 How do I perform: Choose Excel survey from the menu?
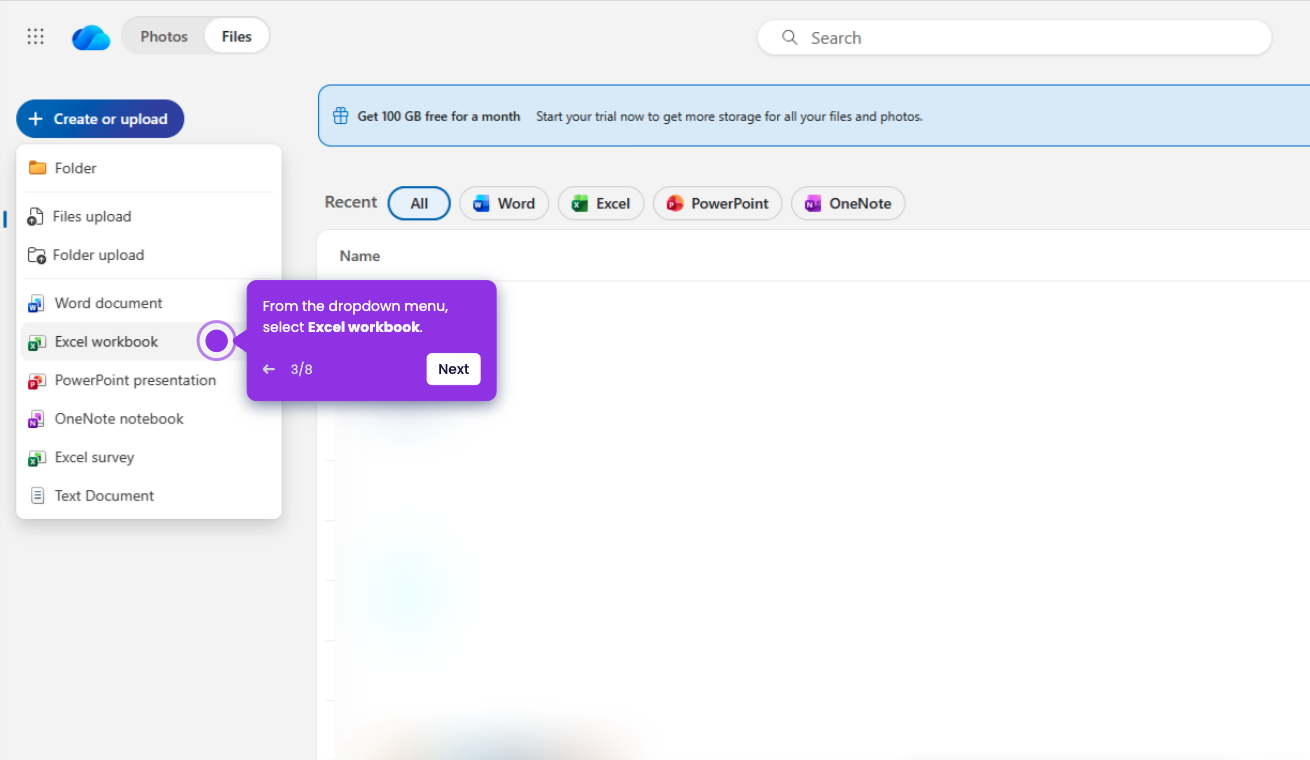[x=149, y=458]
